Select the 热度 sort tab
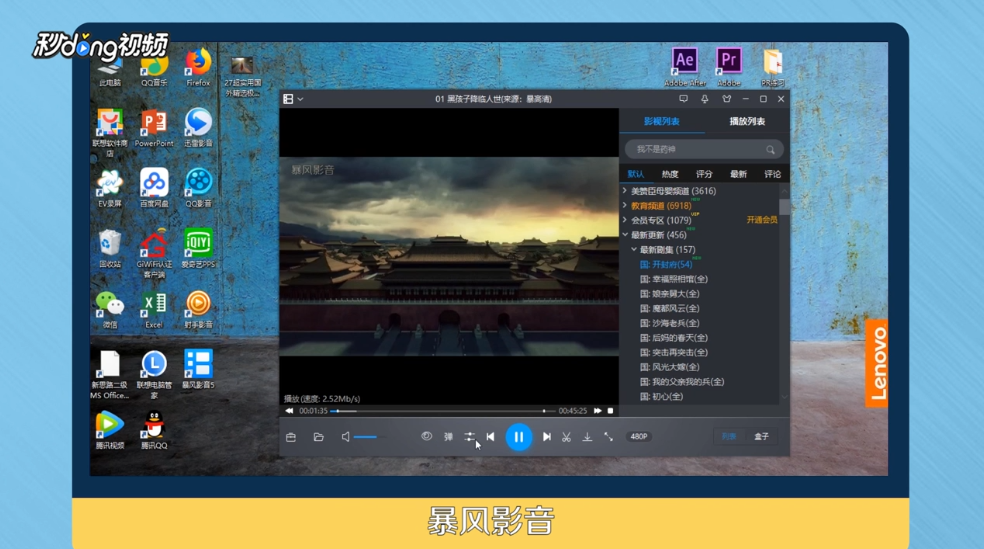The height and width of the screenshot is (549, 984). [x=670, y=174]
